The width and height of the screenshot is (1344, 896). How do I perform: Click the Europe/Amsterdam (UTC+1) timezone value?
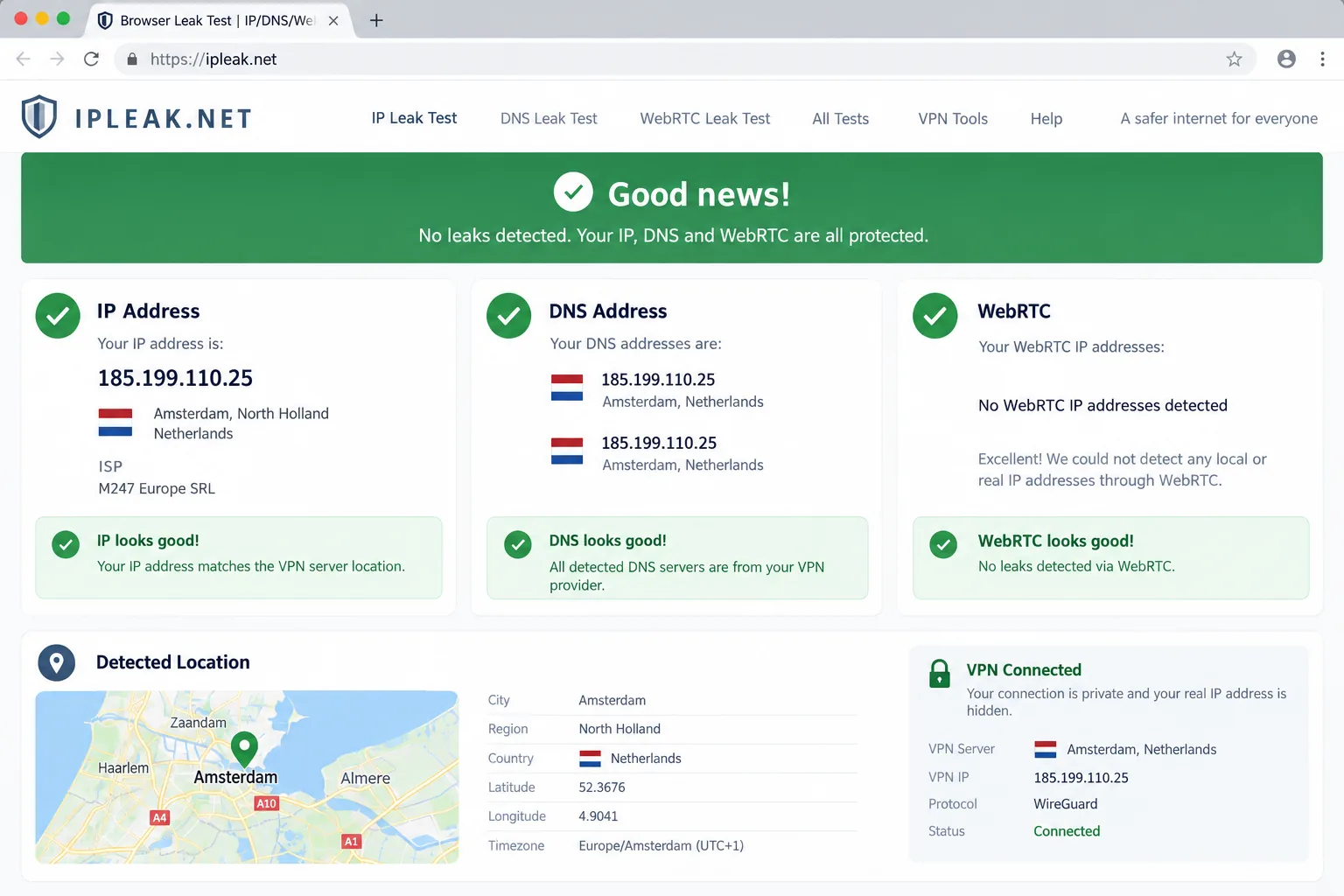[661, 845]
